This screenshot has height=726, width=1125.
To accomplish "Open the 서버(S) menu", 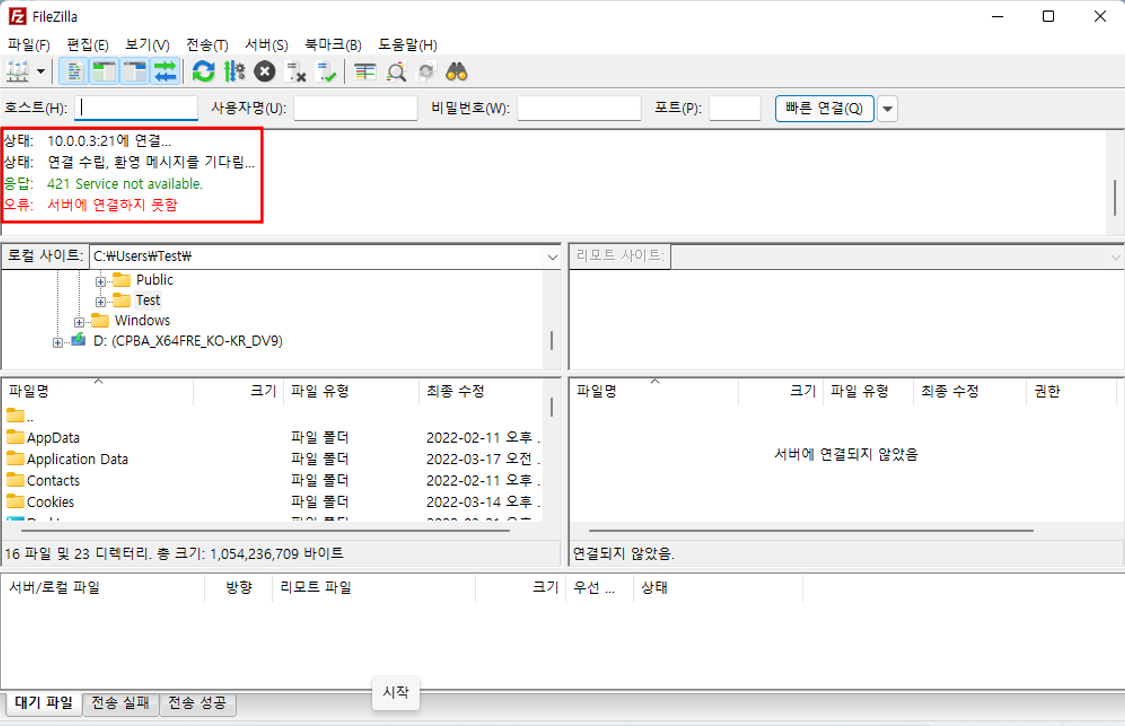I will pos(266,44).
